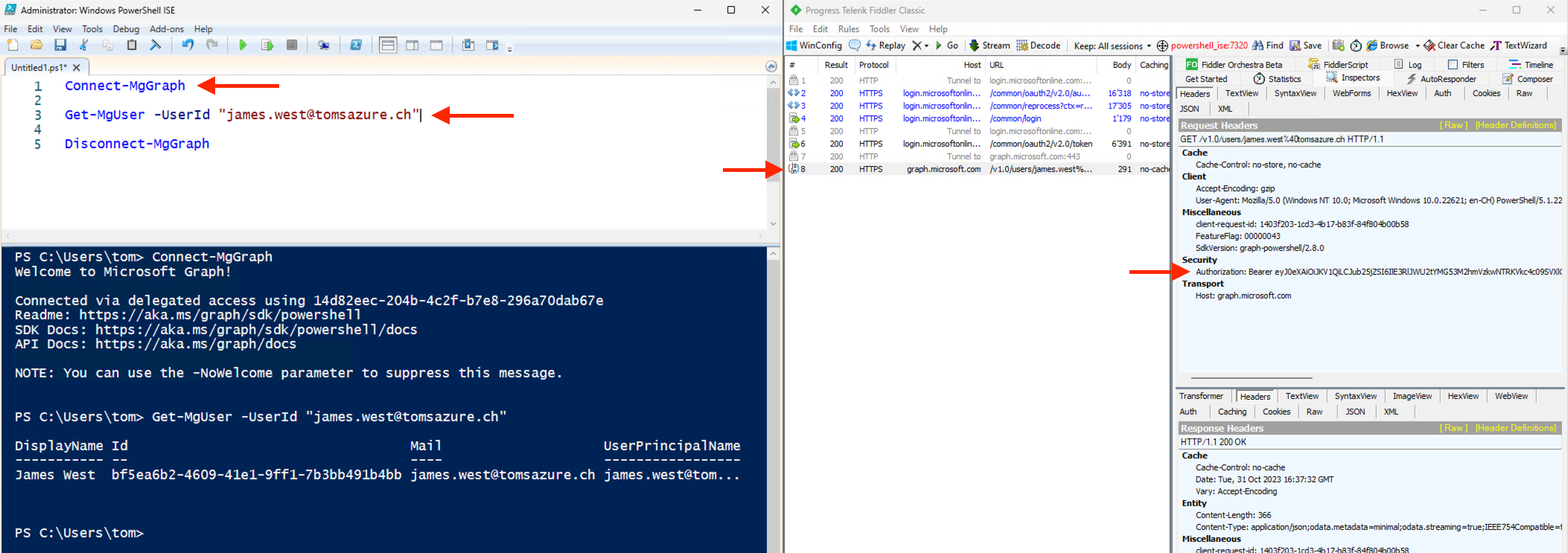
Task: Click the horizontal scrollbar under request headers
Action: click(1251, 378)
